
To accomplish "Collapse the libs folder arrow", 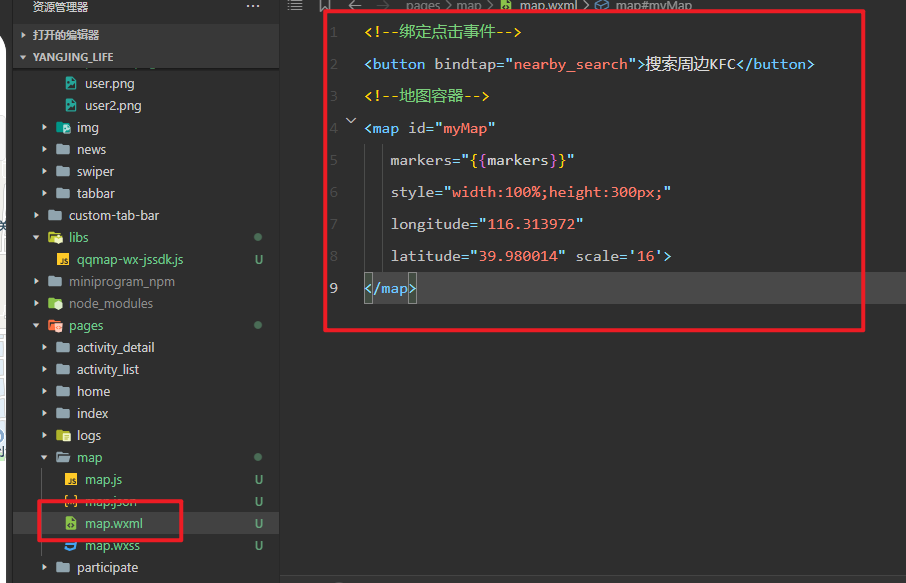I will tap(36, 237).
